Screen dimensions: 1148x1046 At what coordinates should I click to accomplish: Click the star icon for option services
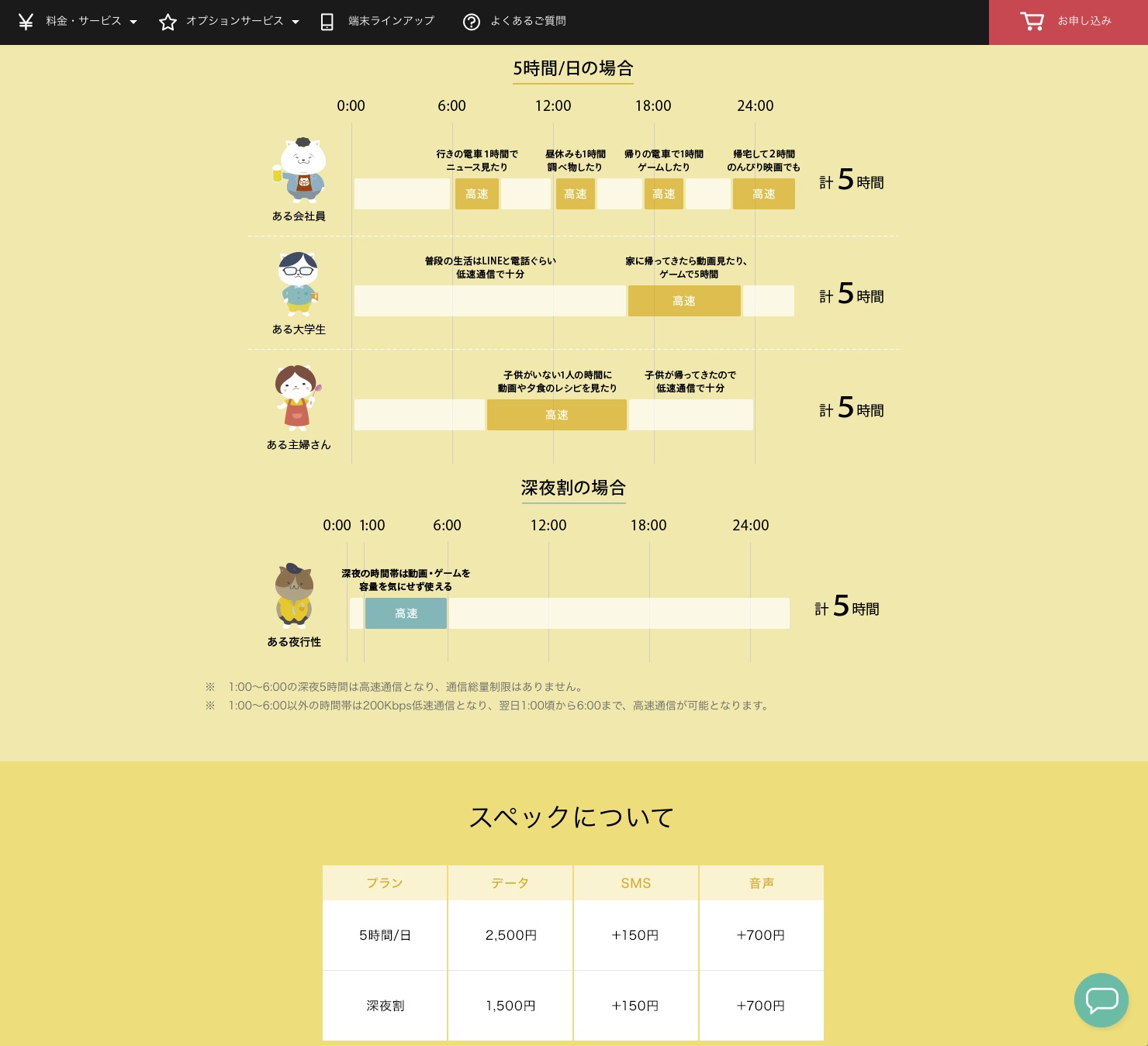(168, 22)
